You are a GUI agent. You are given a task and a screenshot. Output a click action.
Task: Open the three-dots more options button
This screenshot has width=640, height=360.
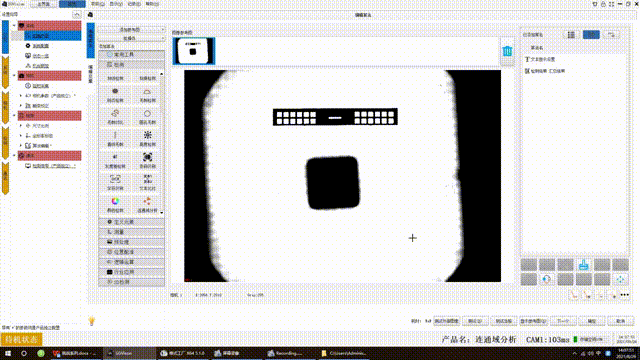[x=624, y=295]
